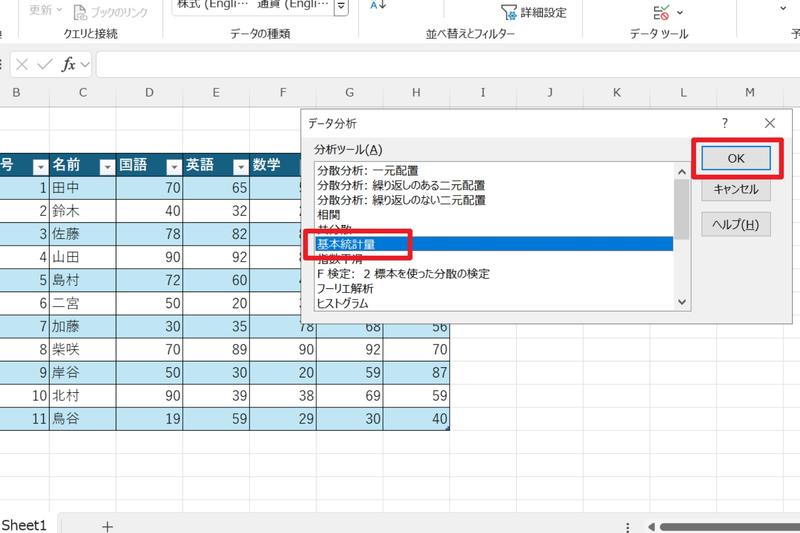Select column D header

[x=149, y=92]
